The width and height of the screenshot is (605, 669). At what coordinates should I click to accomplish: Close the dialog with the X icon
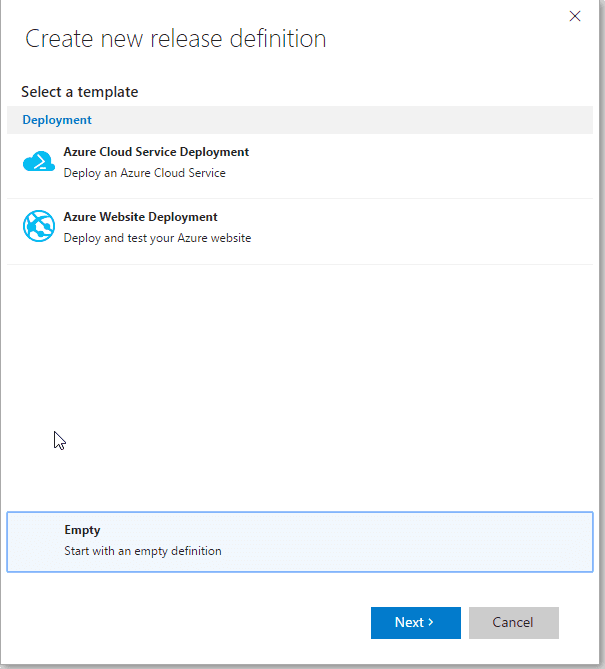pyautogui.click(x=575, y=16)
